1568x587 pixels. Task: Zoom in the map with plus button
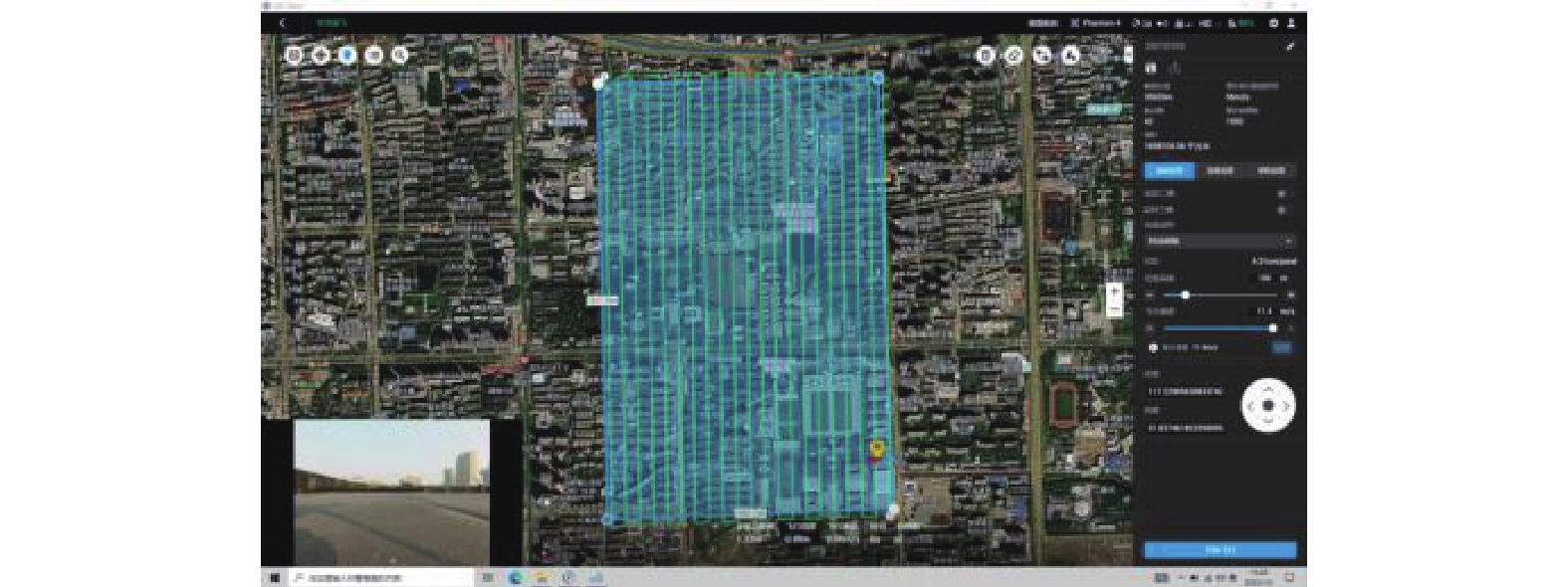(x=1114, y=293)
